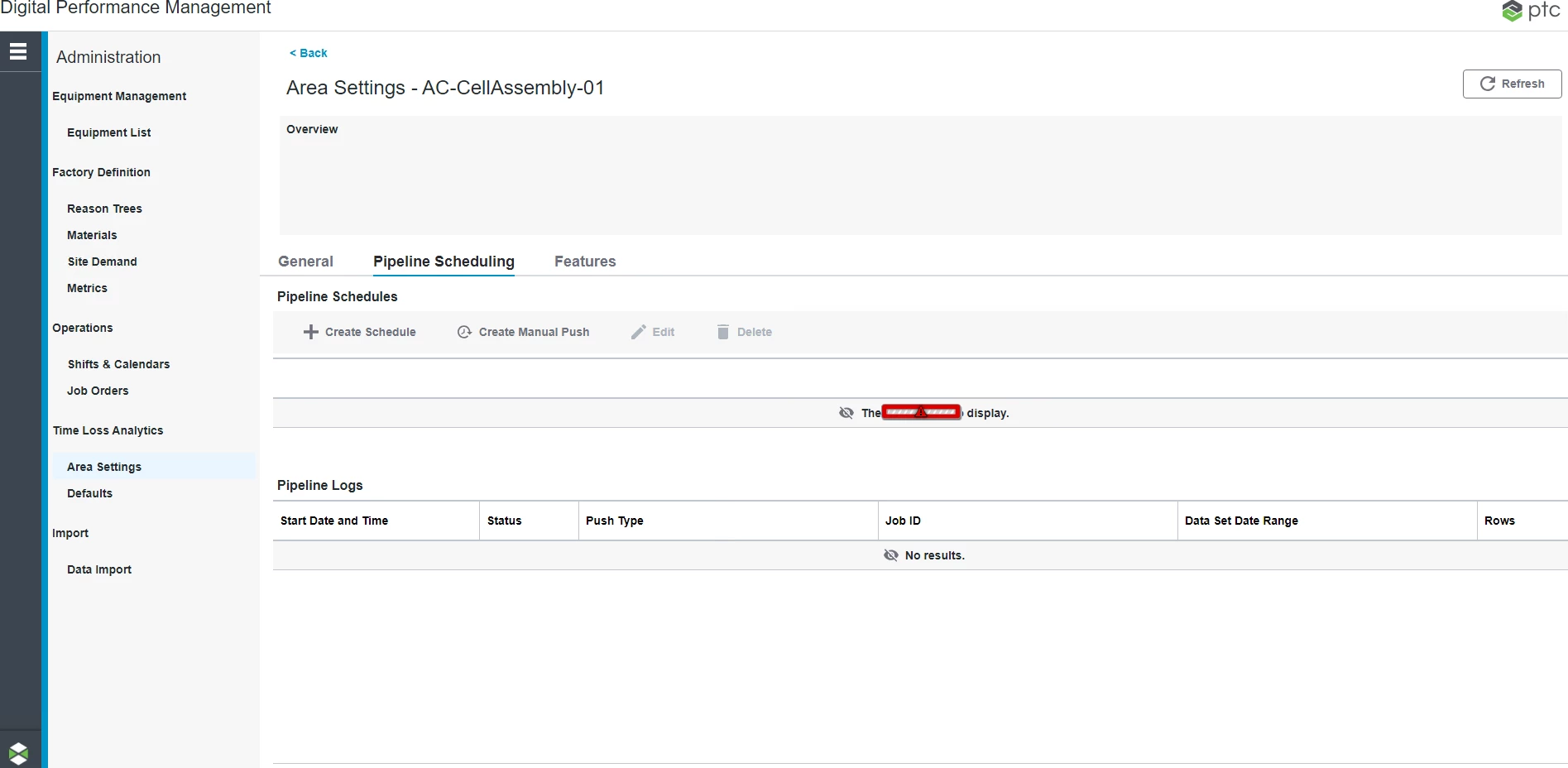Click Factory Definition section header
The height and width of the screenshot is (768, 1568).
tap(101, 172)
